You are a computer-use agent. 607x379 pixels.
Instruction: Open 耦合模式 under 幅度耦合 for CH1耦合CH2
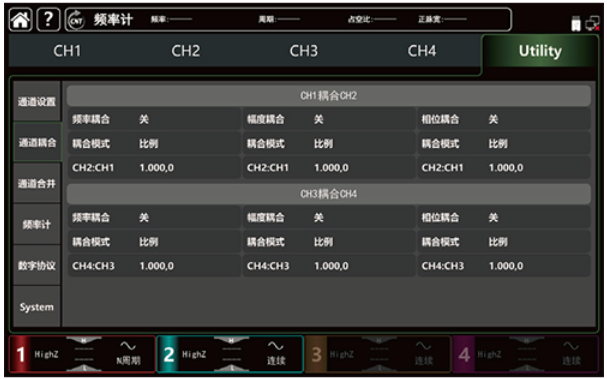329,144
